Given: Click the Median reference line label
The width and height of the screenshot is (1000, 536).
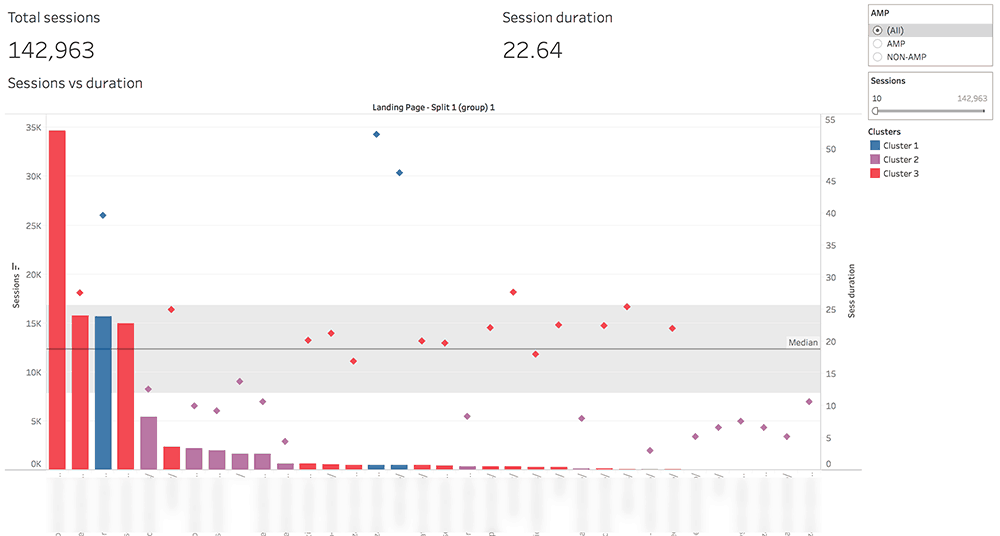Looking at the screenshot, I should pyautogui.click(x=803, y=343).
